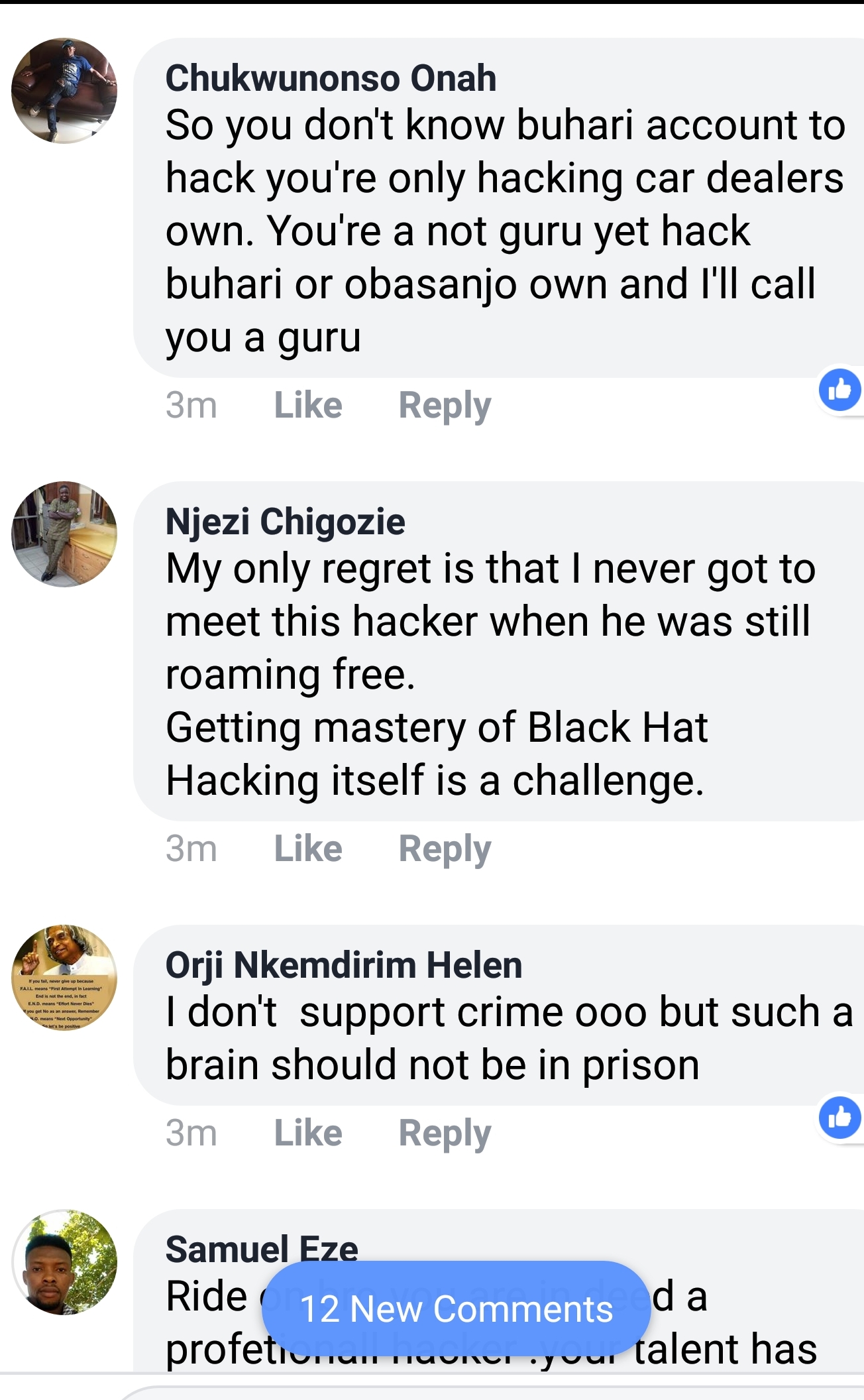This screenshot has width=864, height=1400.
Task: Tap Orji Nkemdirim Helen's avatar
Action: click(x=64, y=978)
